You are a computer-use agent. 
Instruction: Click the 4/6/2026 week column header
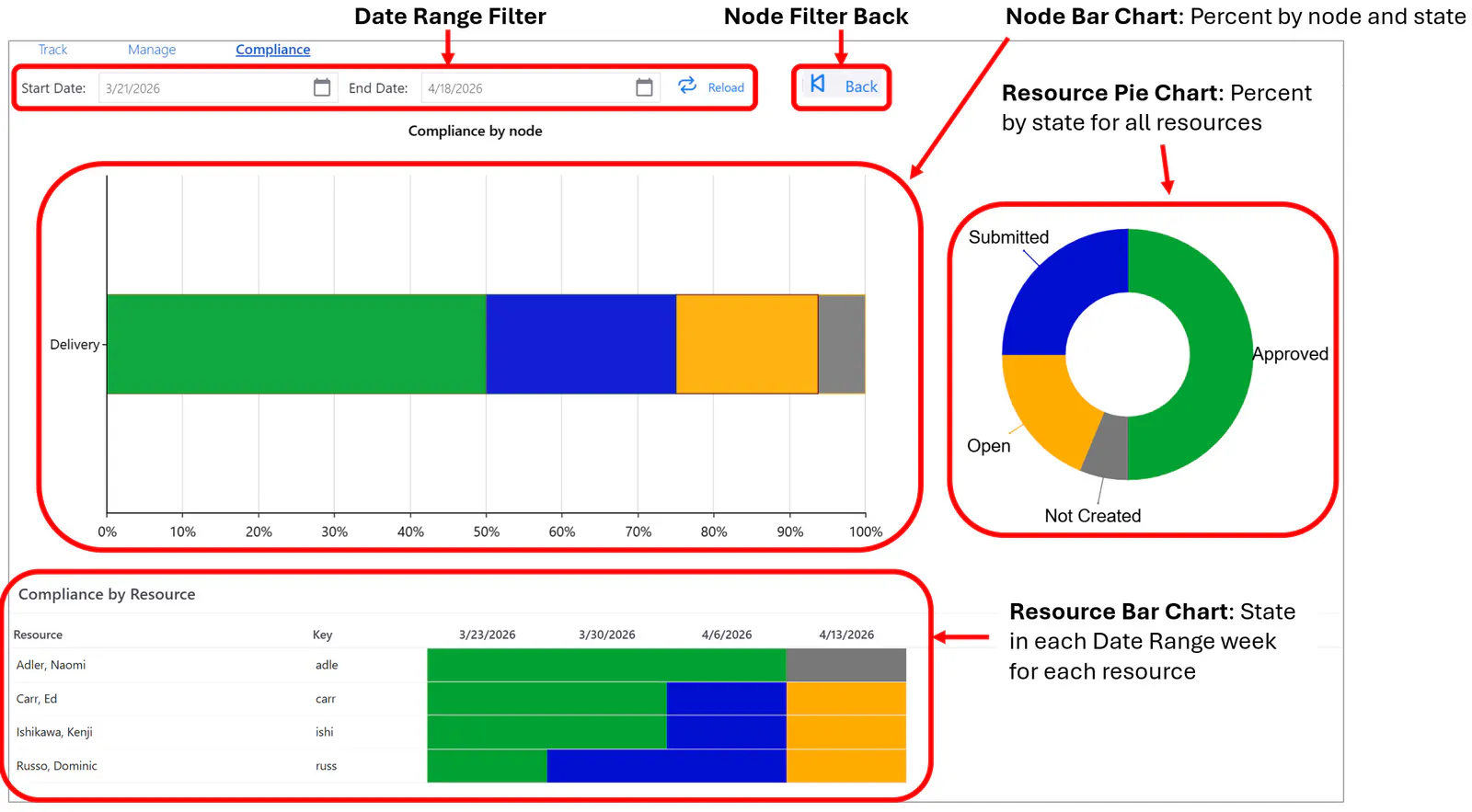pos(727,635)
